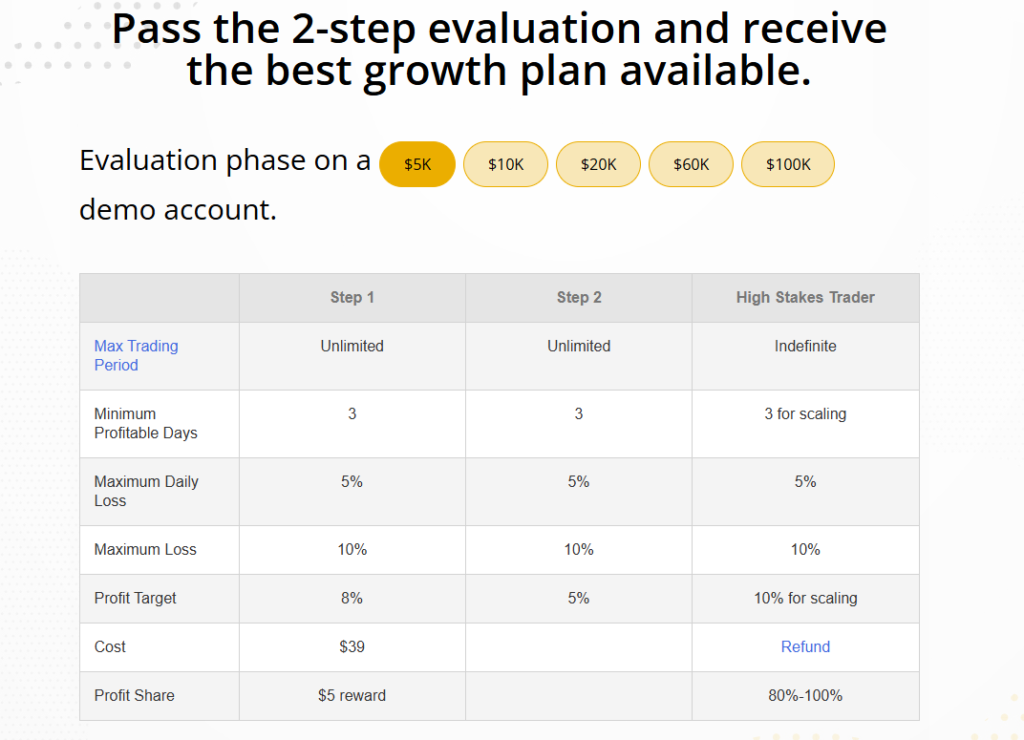Select the 8% profit target cell
The height and width of the screenshot is (740, 1024).
coord(352,598)
